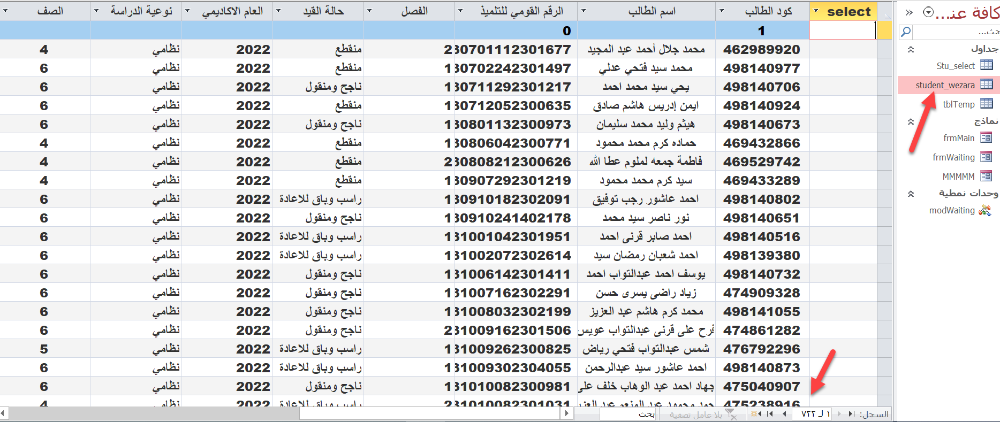
Task: Collapse the نماذج forms group
Action: (x=911, y=121)
